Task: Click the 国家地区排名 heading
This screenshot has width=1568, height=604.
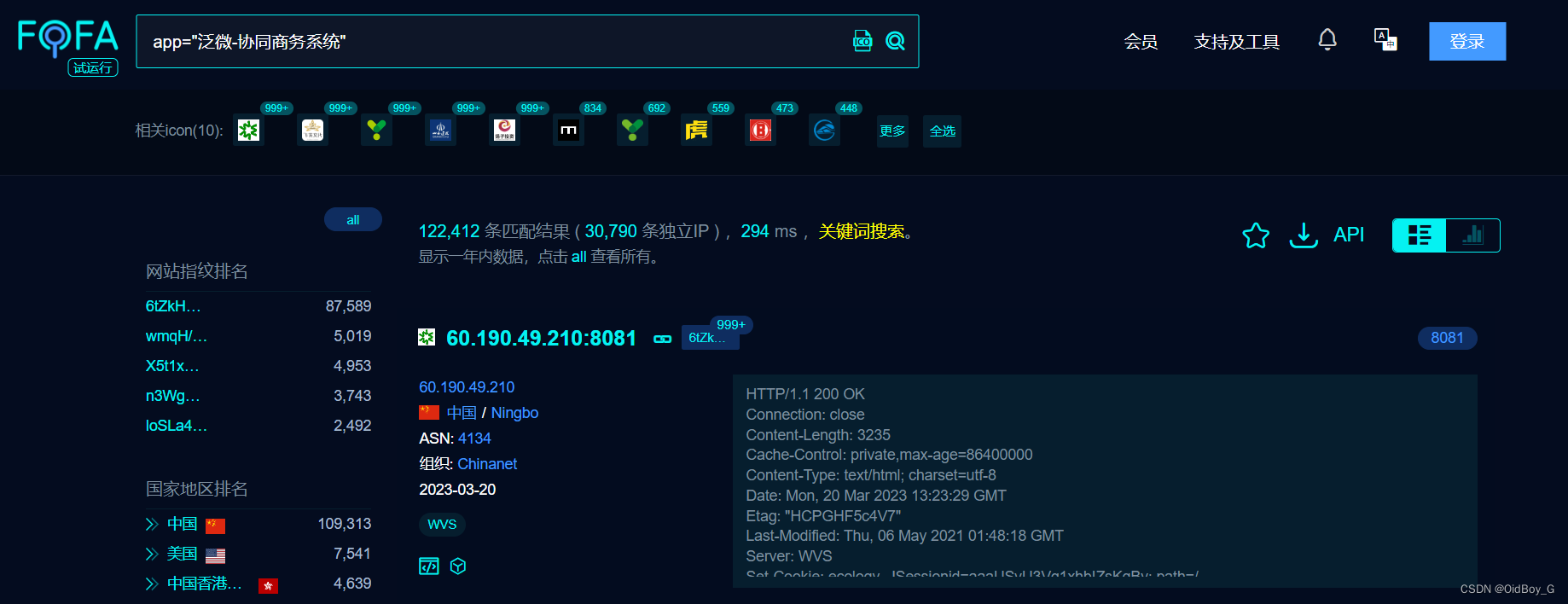Action: pyautogui.click(x=197, y=489)
